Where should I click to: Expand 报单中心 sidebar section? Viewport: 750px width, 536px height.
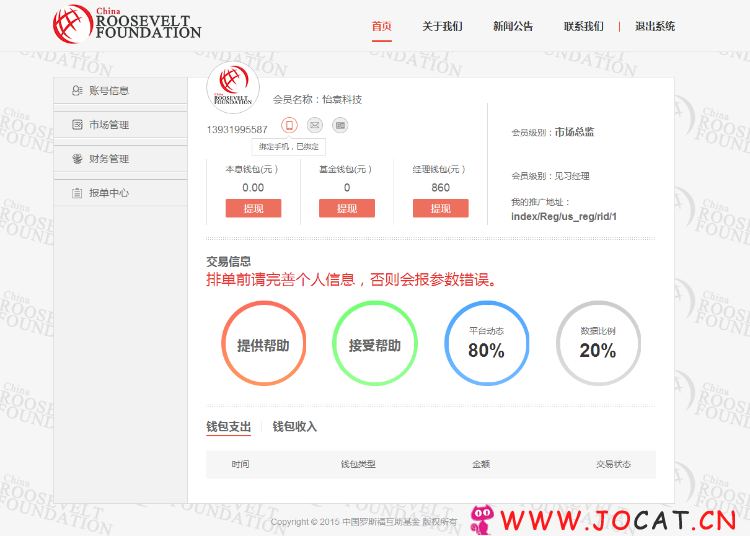[x=109, y=193]
